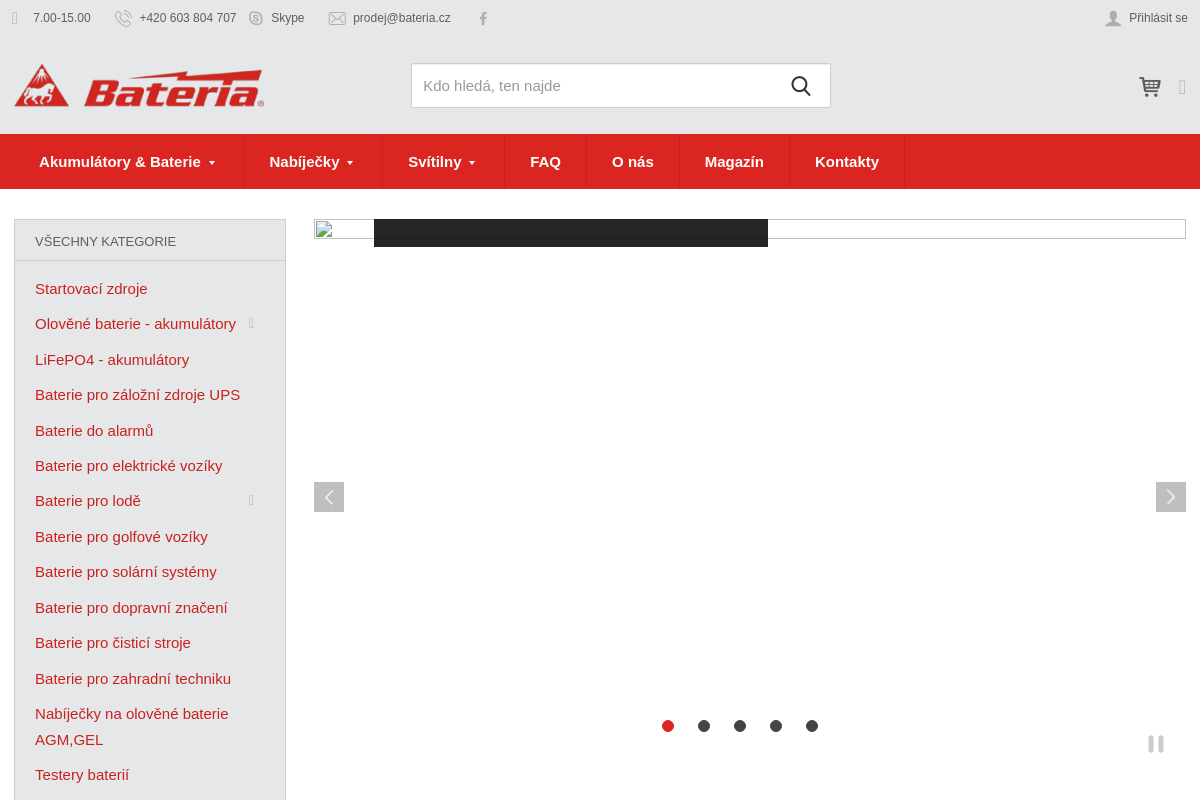Open the shopping cart icon
Image resolution: width=1200 pixels, height=800 pixels.
(x=1149, y=87)
